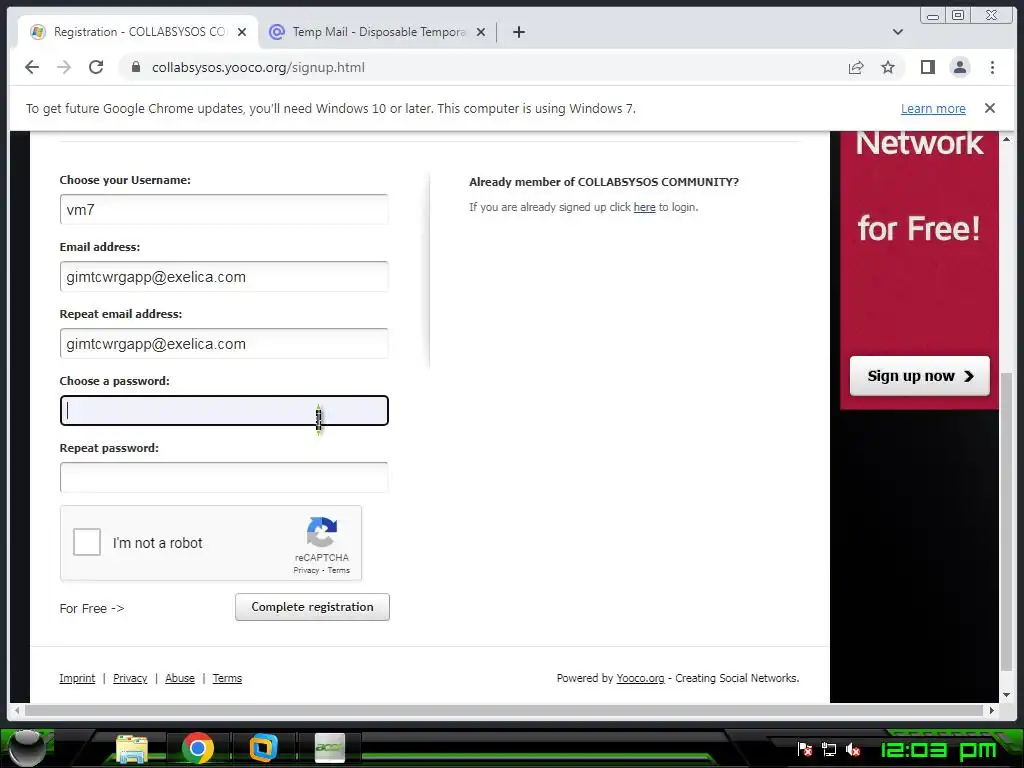1024x768 pixels.
Task: Click the Sign up now banner button
Action: tap(920, 376)
